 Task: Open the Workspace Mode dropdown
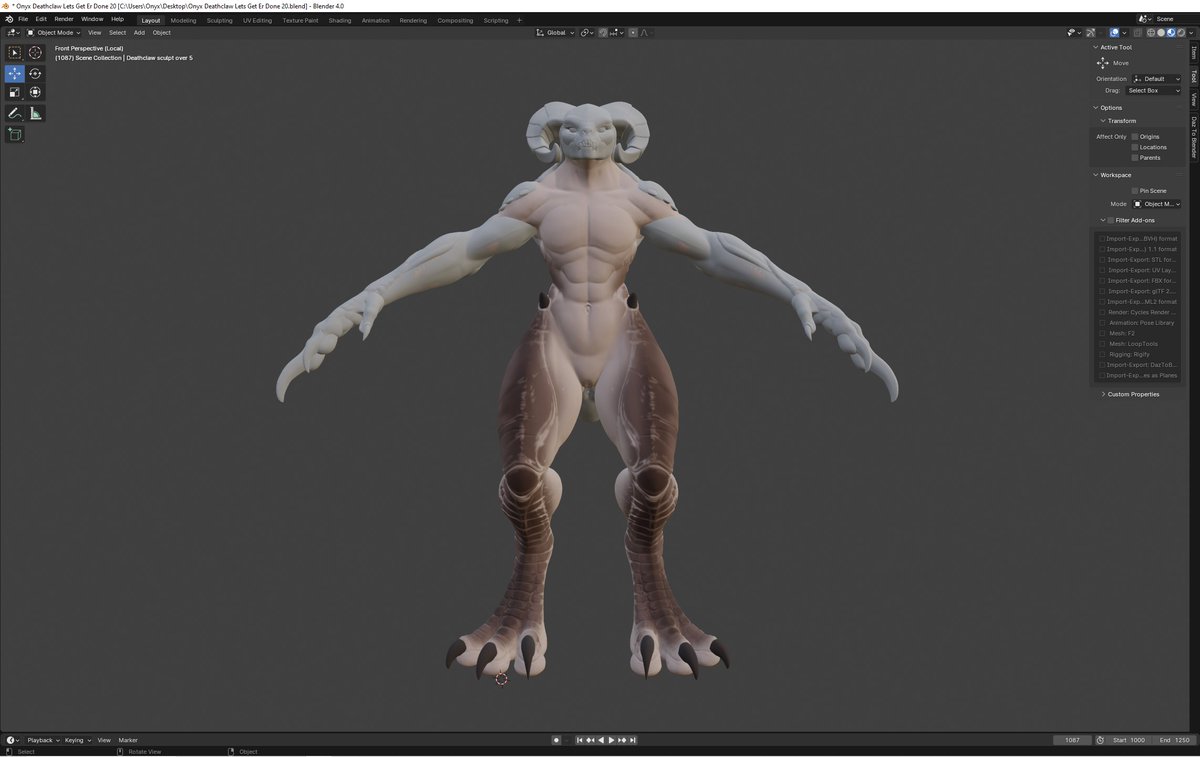pos(1156,204)
